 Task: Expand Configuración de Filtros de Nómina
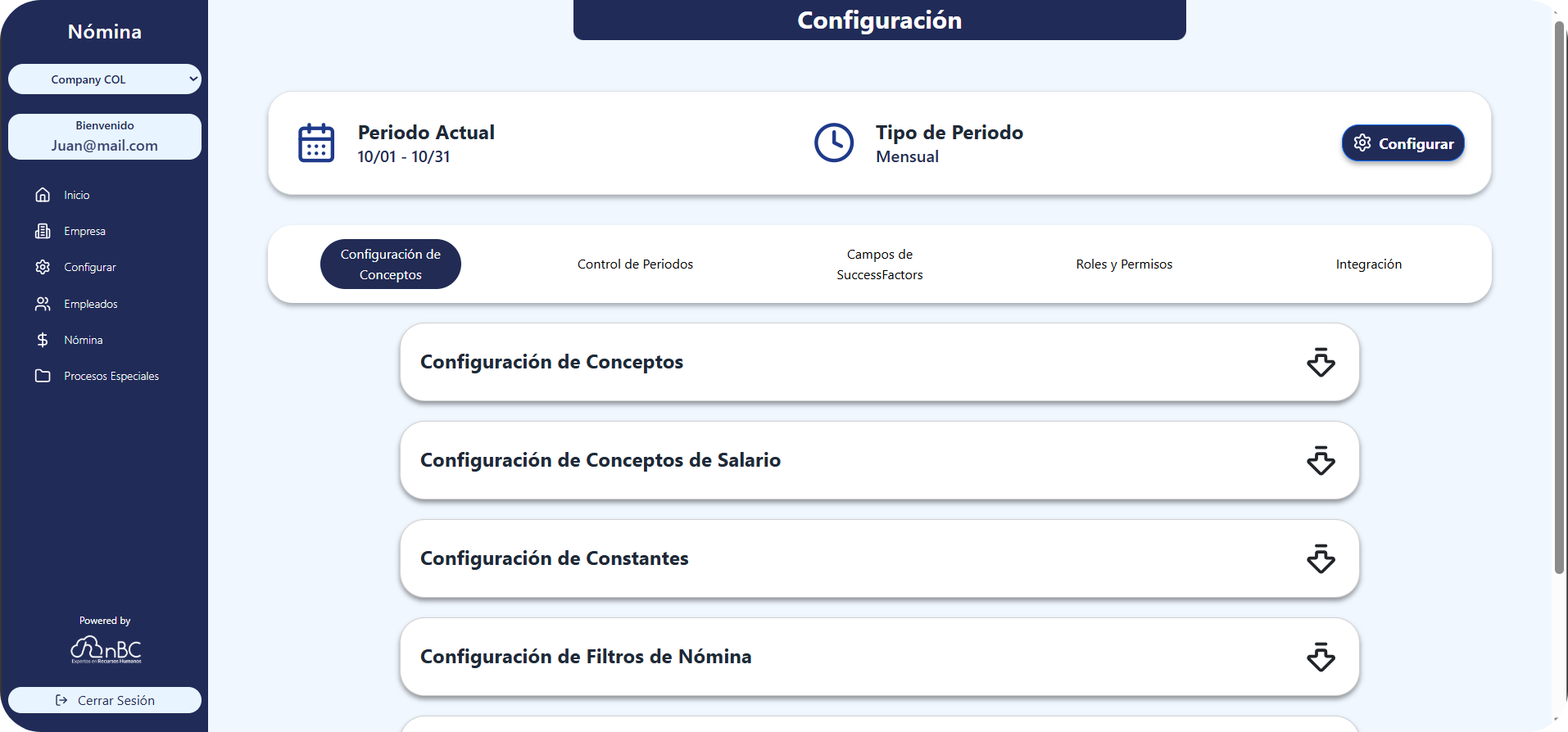click(x=1321, y=657)
